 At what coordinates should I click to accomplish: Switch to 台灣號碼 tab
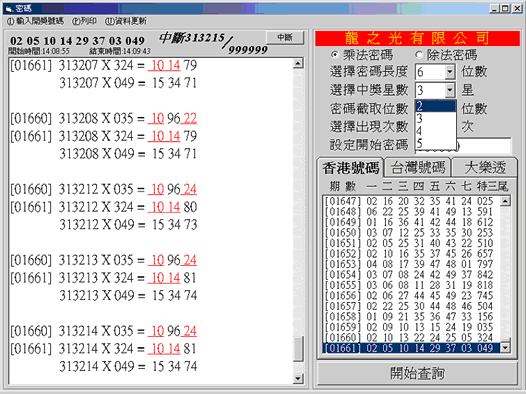[x=418, y=167]
